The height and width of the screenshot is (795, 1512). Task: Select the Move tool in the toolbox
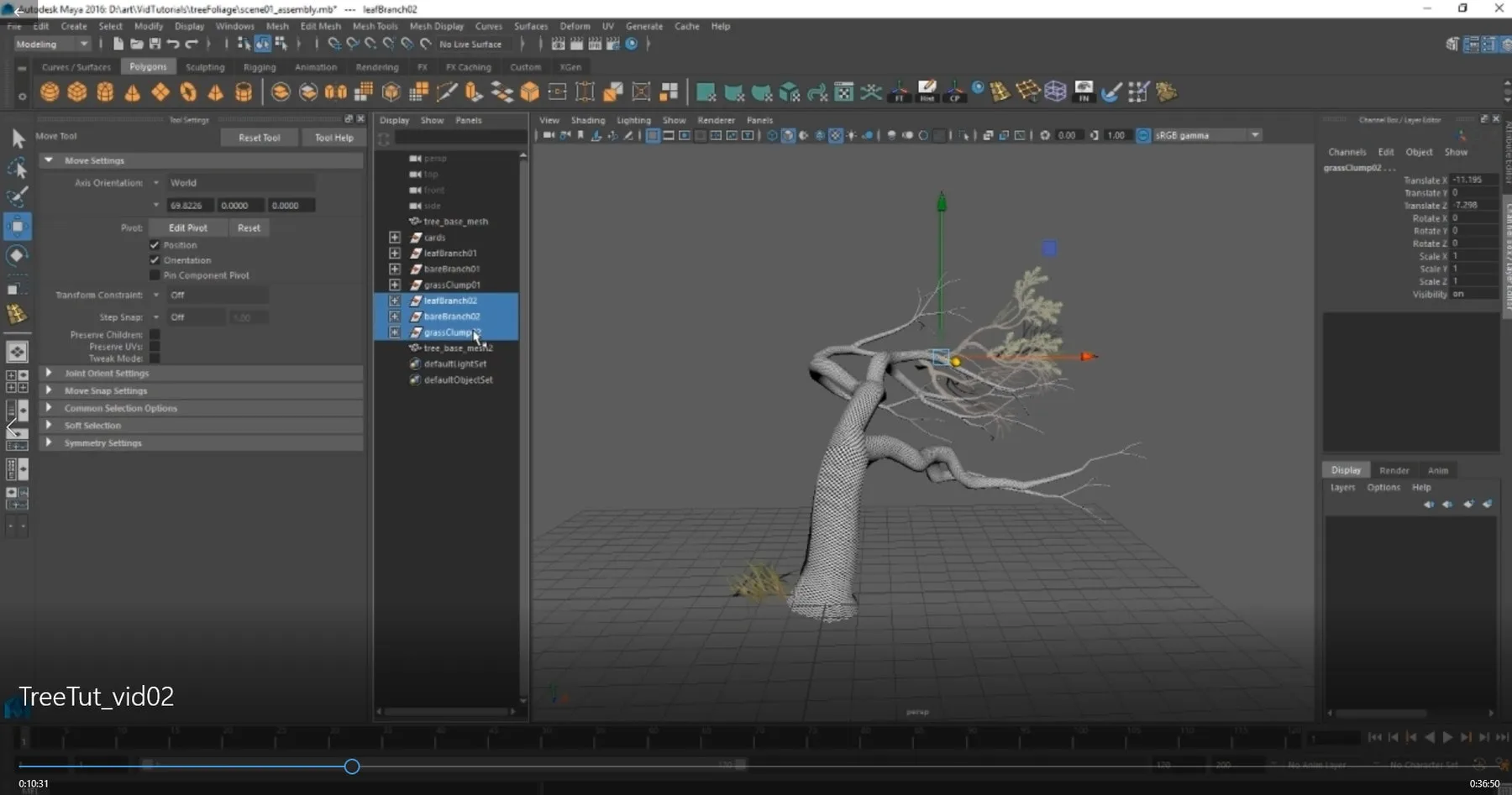tap(18, 226)
